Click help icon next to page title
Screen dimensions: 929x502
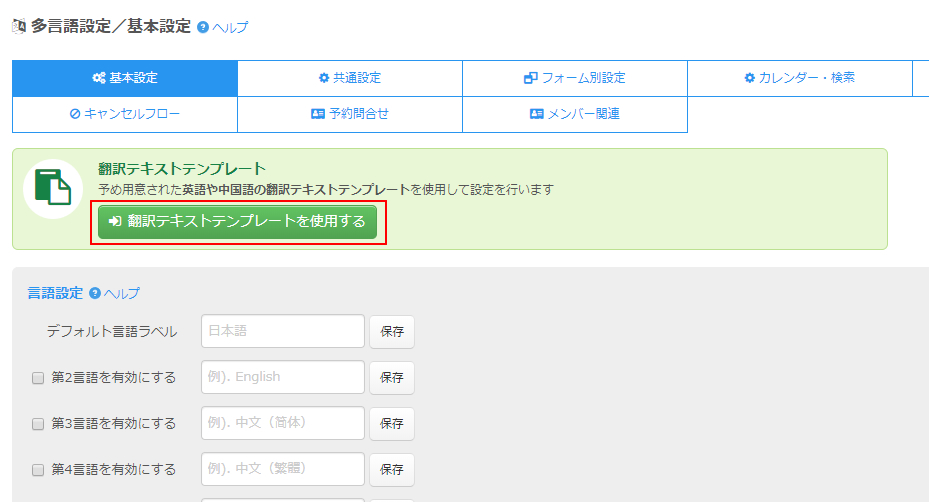pyautogui.click(x=203, y=28)
